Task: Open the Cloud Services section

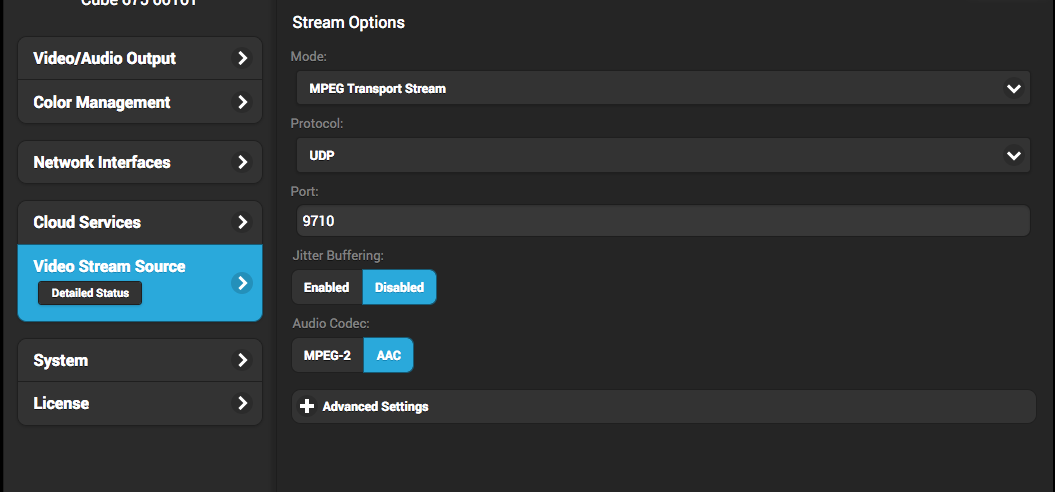Action: 87,222
